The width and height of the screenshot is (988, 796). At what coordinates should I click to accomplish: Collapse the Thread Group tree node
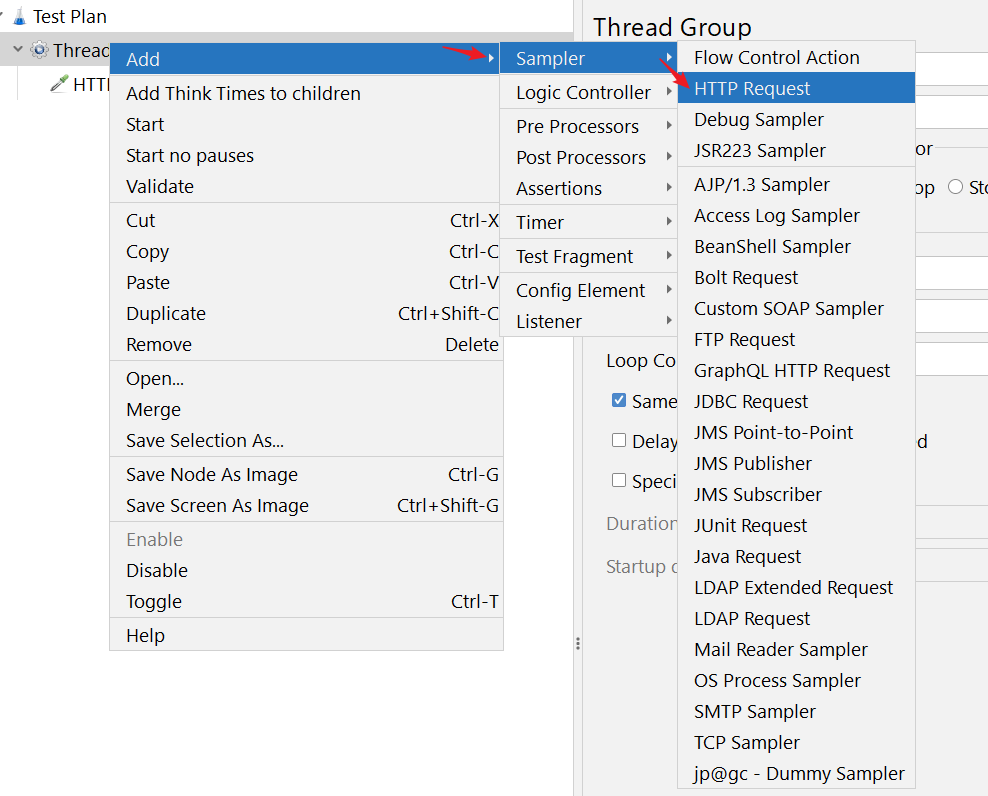[17, 50]
